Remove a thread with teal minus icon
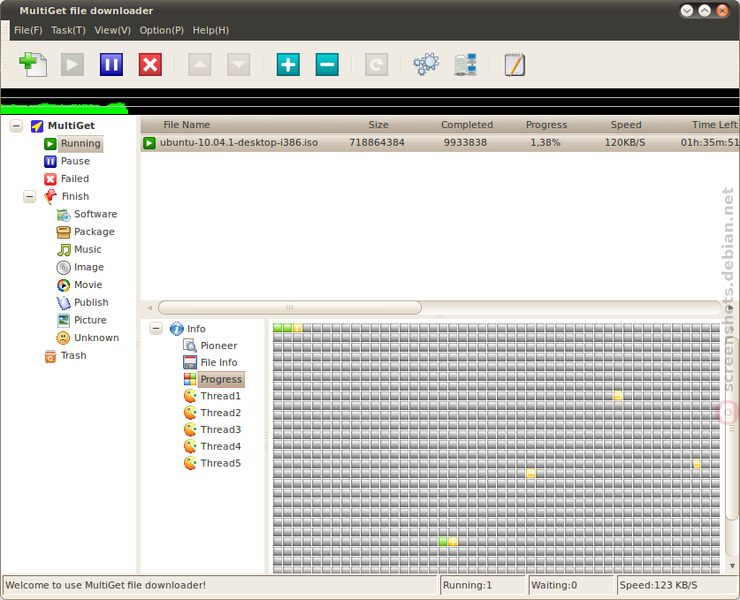The height and width of the screenshot is (600, 740). (327, 64)
